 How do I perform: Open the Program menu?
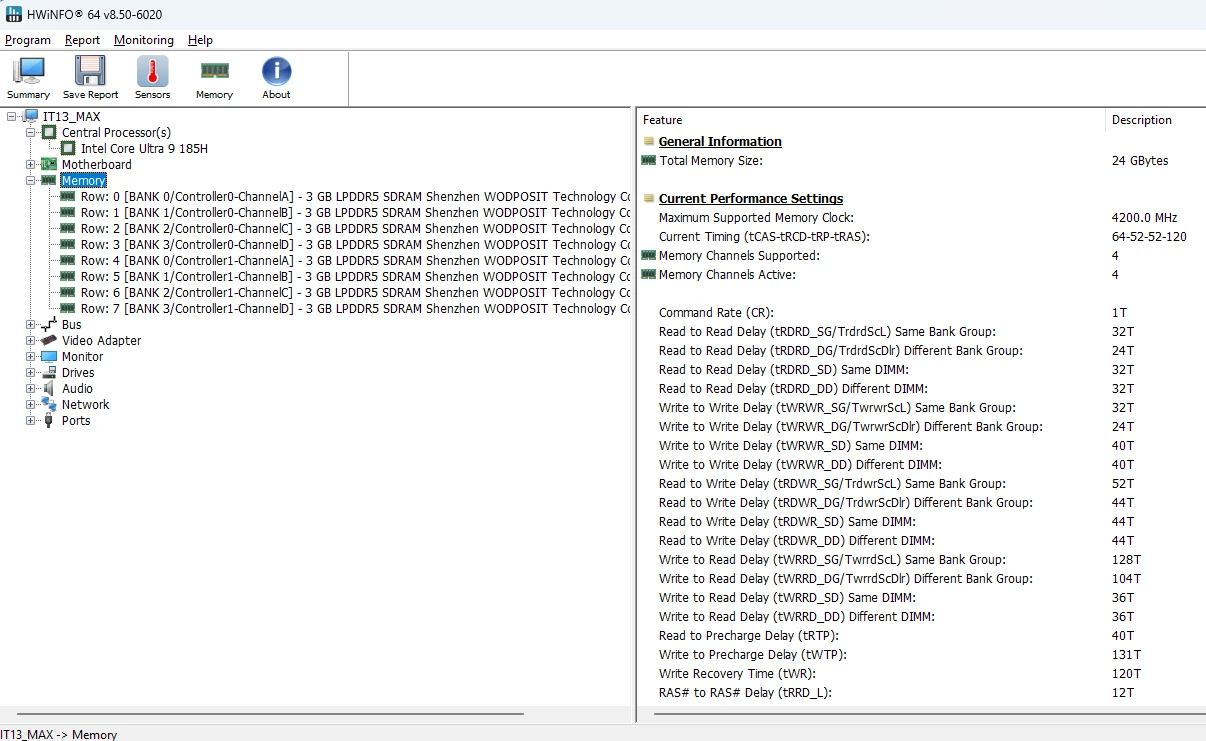click(28, 40)
